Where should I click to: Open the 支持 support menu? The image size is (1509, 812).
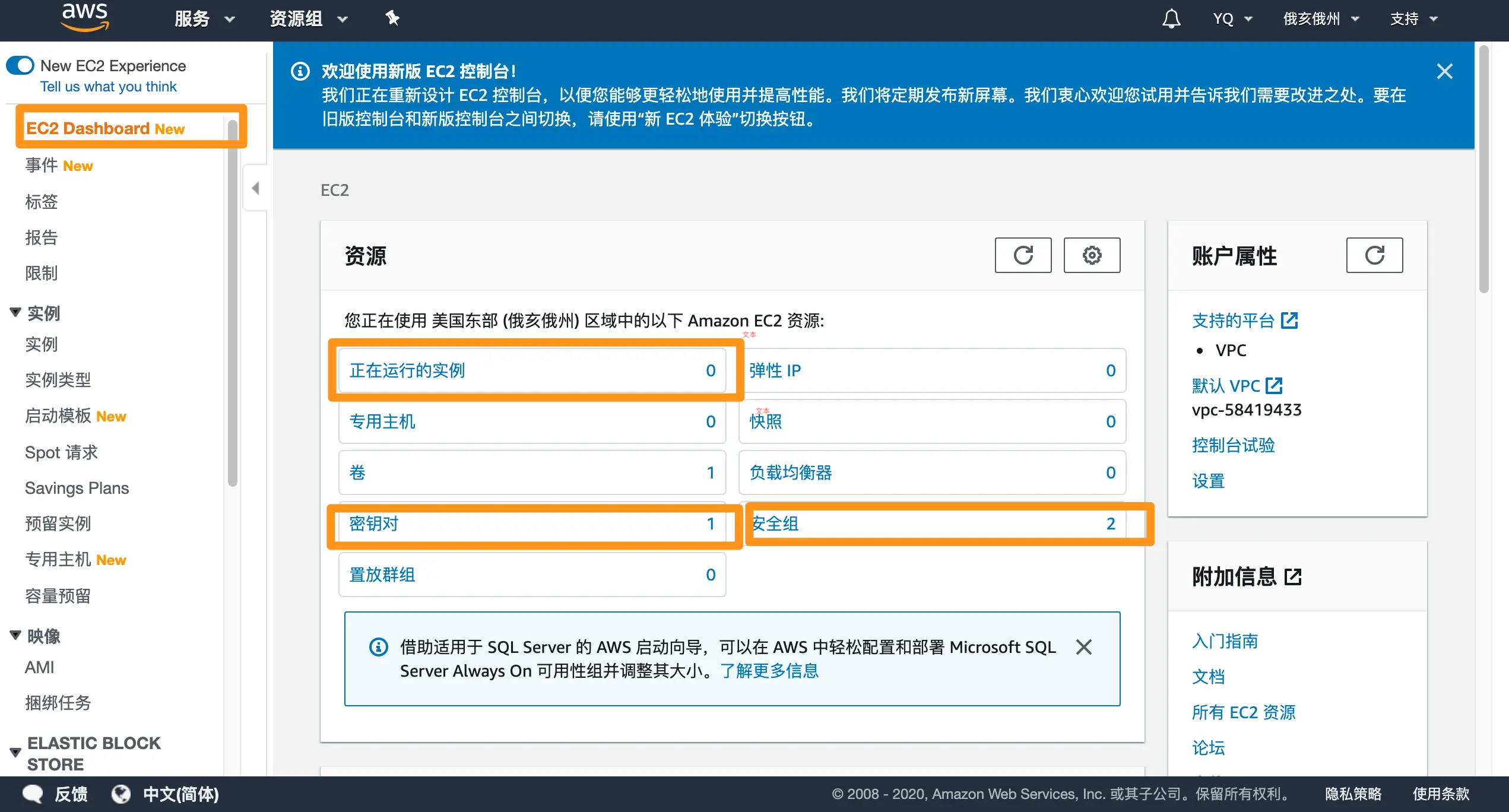pos(1413,19)
